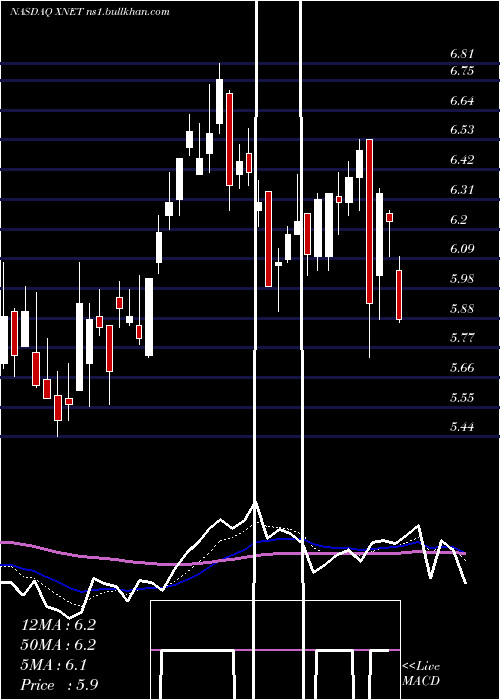Select the 6.2 price axis label
The image size is (500, 700).
458,220
